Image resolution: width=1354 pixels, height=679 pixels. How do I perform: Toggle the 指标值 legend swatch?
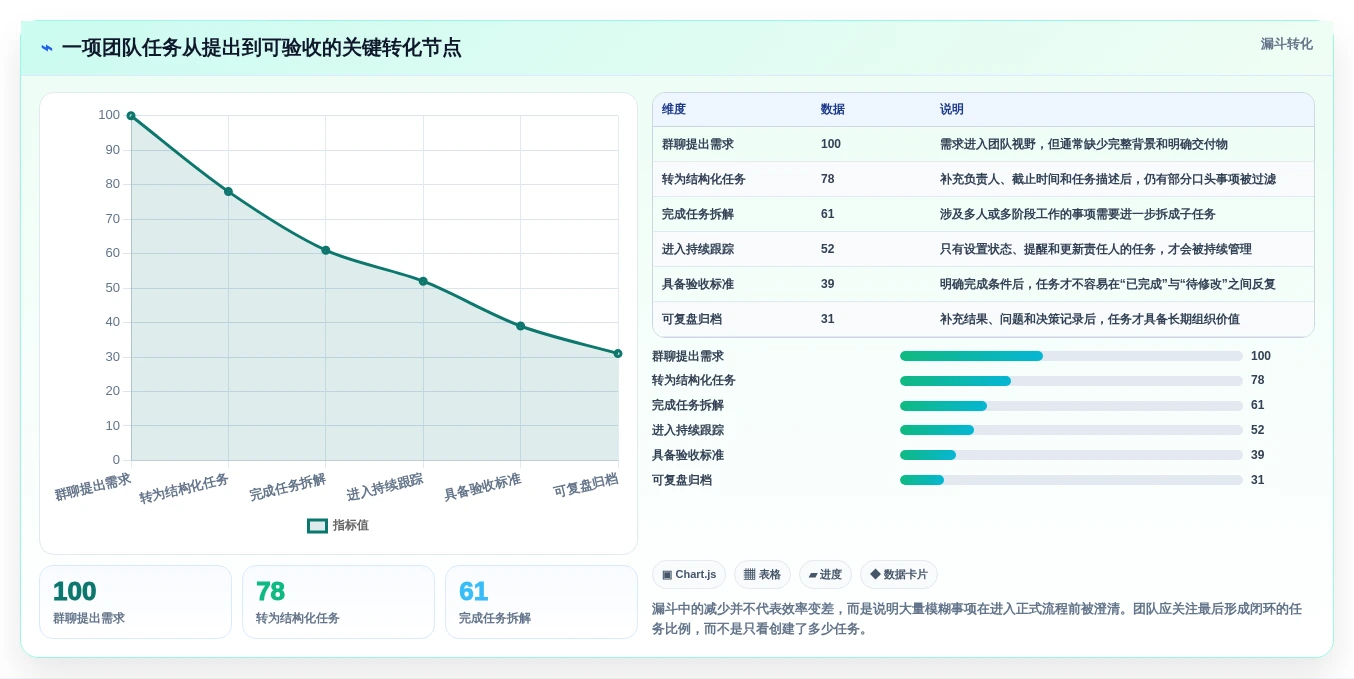click(x=317, y=525)
